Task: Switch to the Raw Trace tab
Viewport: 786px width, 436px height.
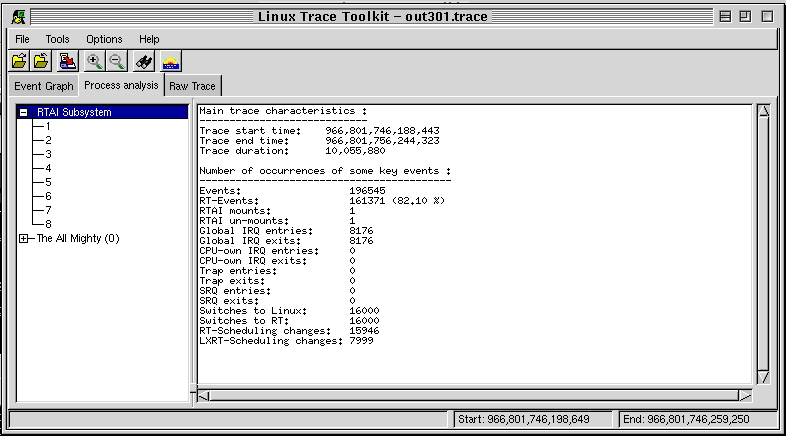Action: [192, 86]
